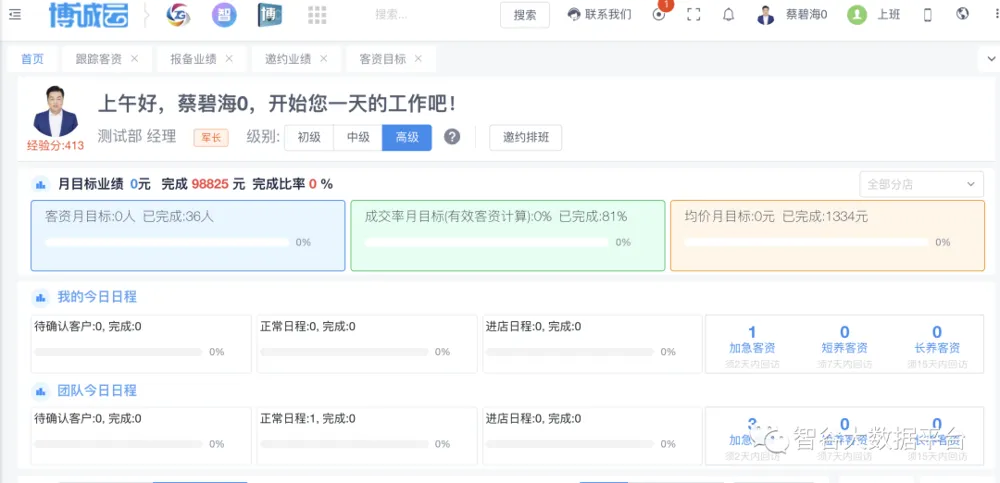Open the apps grid icon
The width and height of the screenshot is (1000, 483).
pos(317,15)
